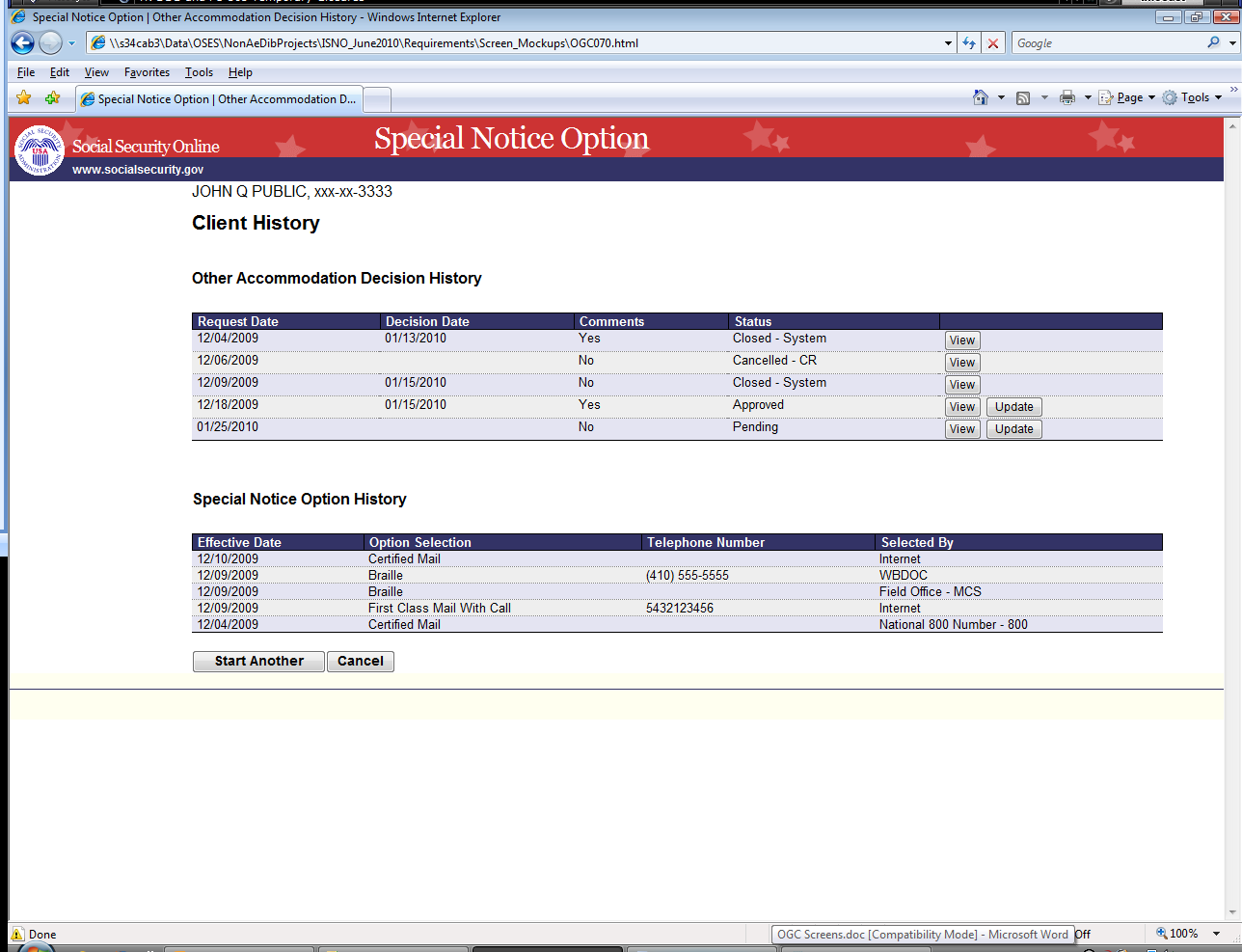Open the Favorites Center star icon
Screen dimensions: 1242x952
pyautogui.click(x=24, y=98)
